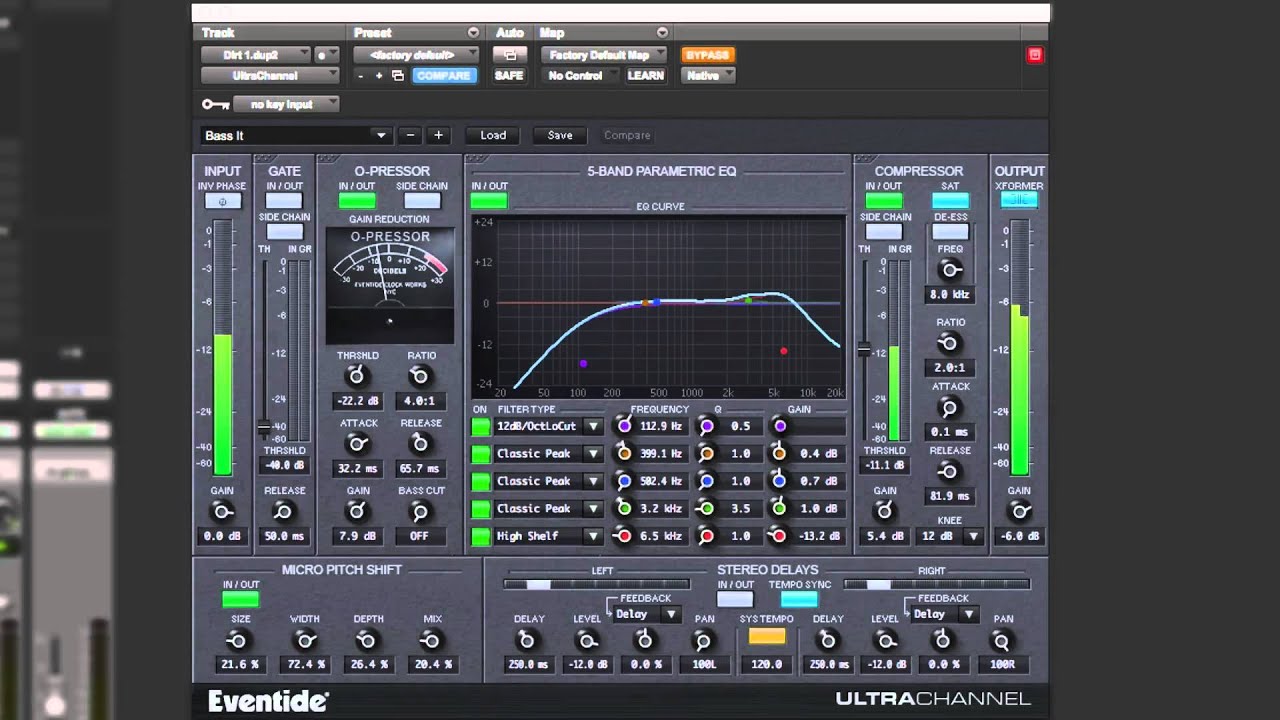Toggle the O-Pressor IN/OUT switch
Viewport: 1280px width, 720px height.
[357, 201]
